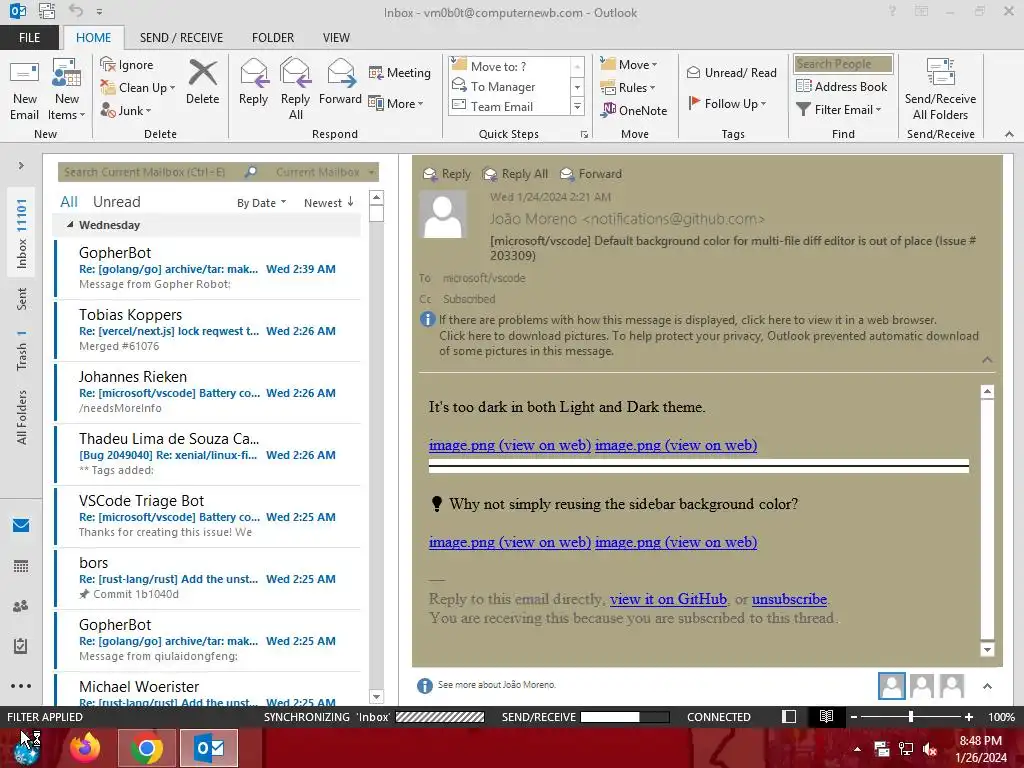Open the Junk options menu
Image resolution: width=1024 pixels, height=768 pixels.
(x=126, y=110)
